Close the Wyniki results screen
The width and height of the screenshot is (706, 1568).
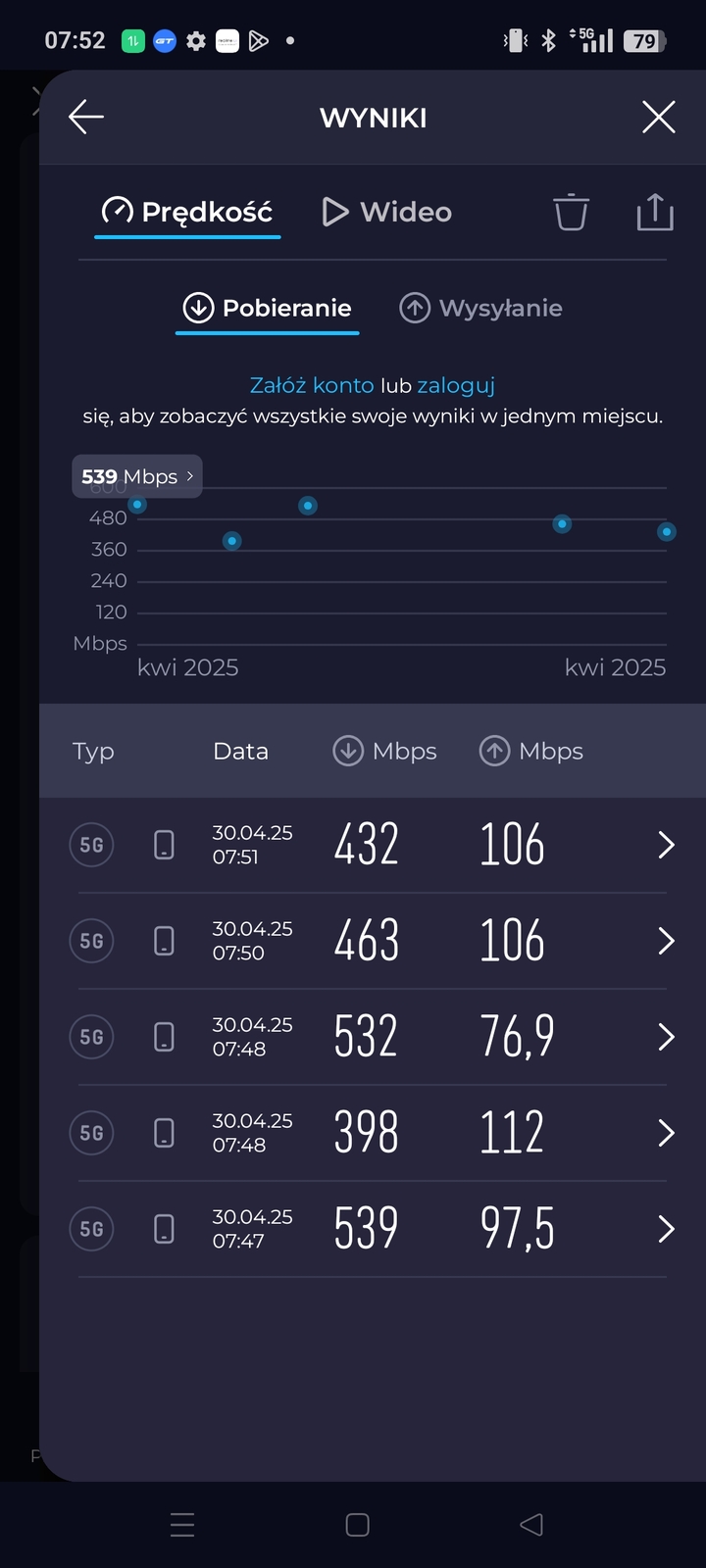point(658,118)
